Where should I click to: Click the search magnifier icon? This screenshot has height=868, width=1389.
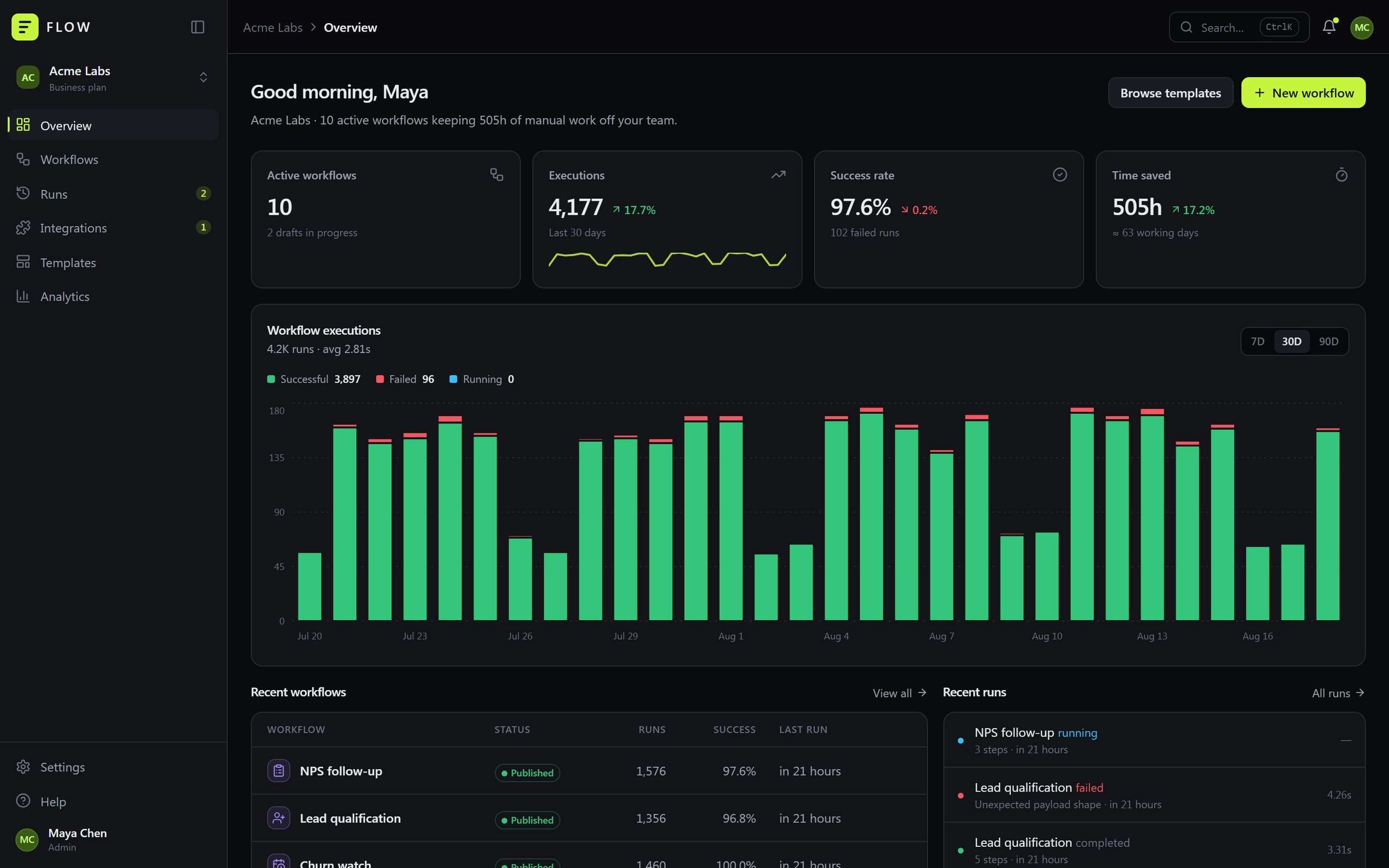click(1187, 27)
